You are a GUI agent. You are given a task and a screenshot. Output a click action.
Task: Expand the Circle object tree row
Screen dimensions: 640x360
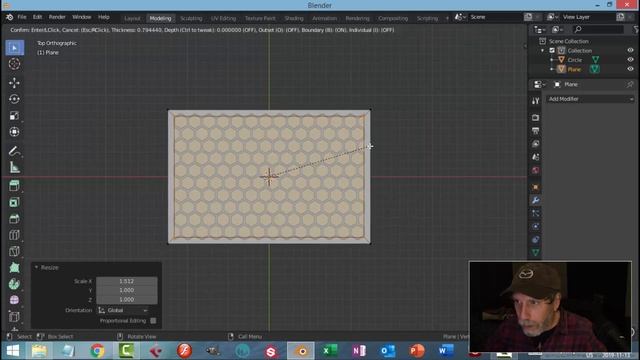[552, 60]
